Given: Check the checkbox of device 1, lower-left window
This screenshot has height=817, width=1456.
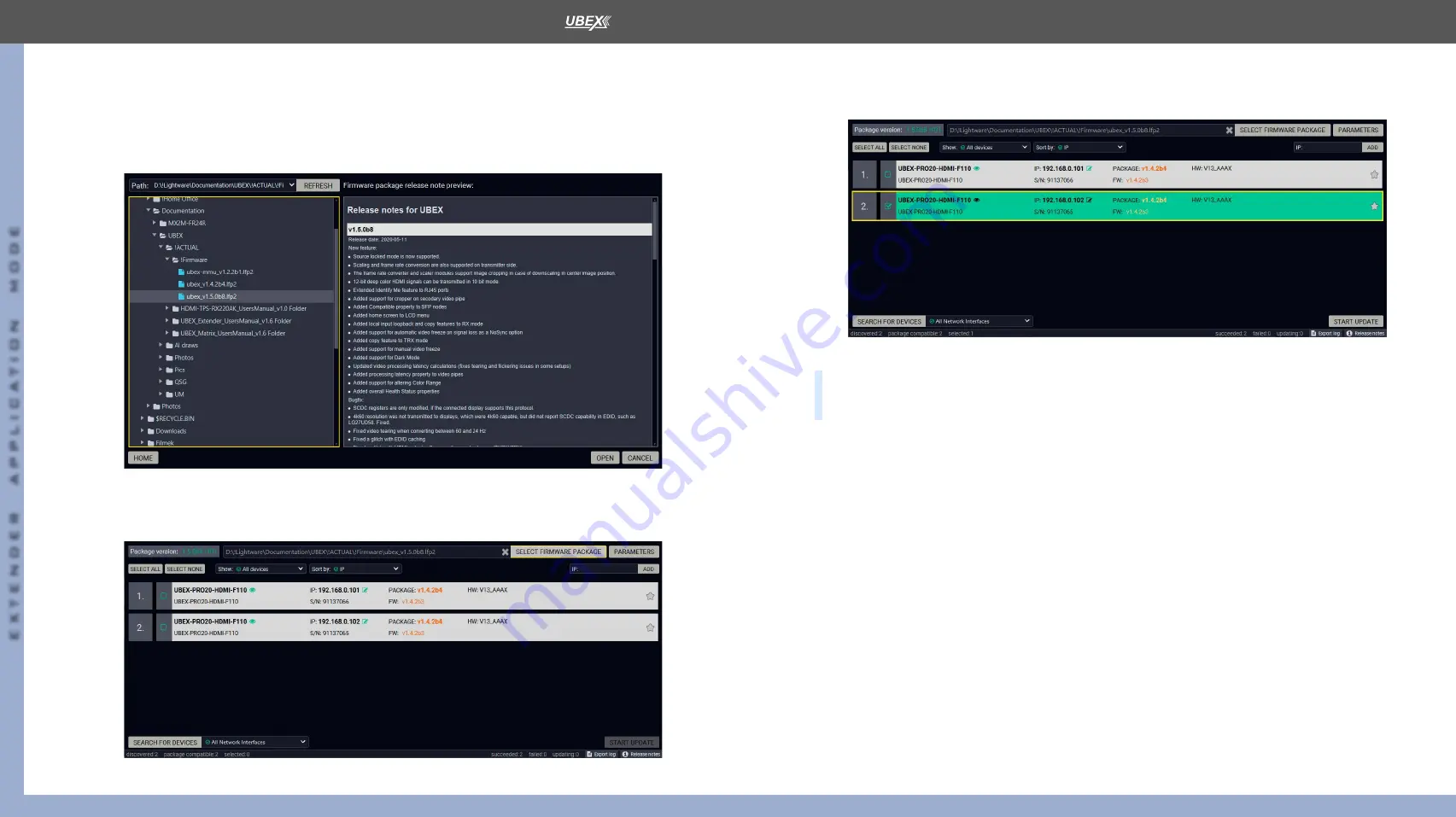Looking at the screenshot, I should [163, 596].
